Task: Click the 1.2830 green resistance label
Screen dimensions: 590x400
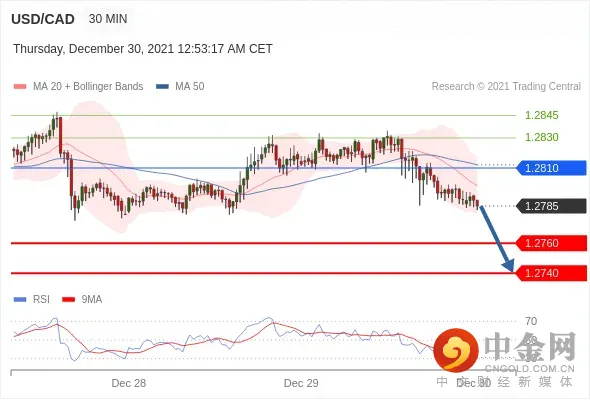Action: click(541, 137)
